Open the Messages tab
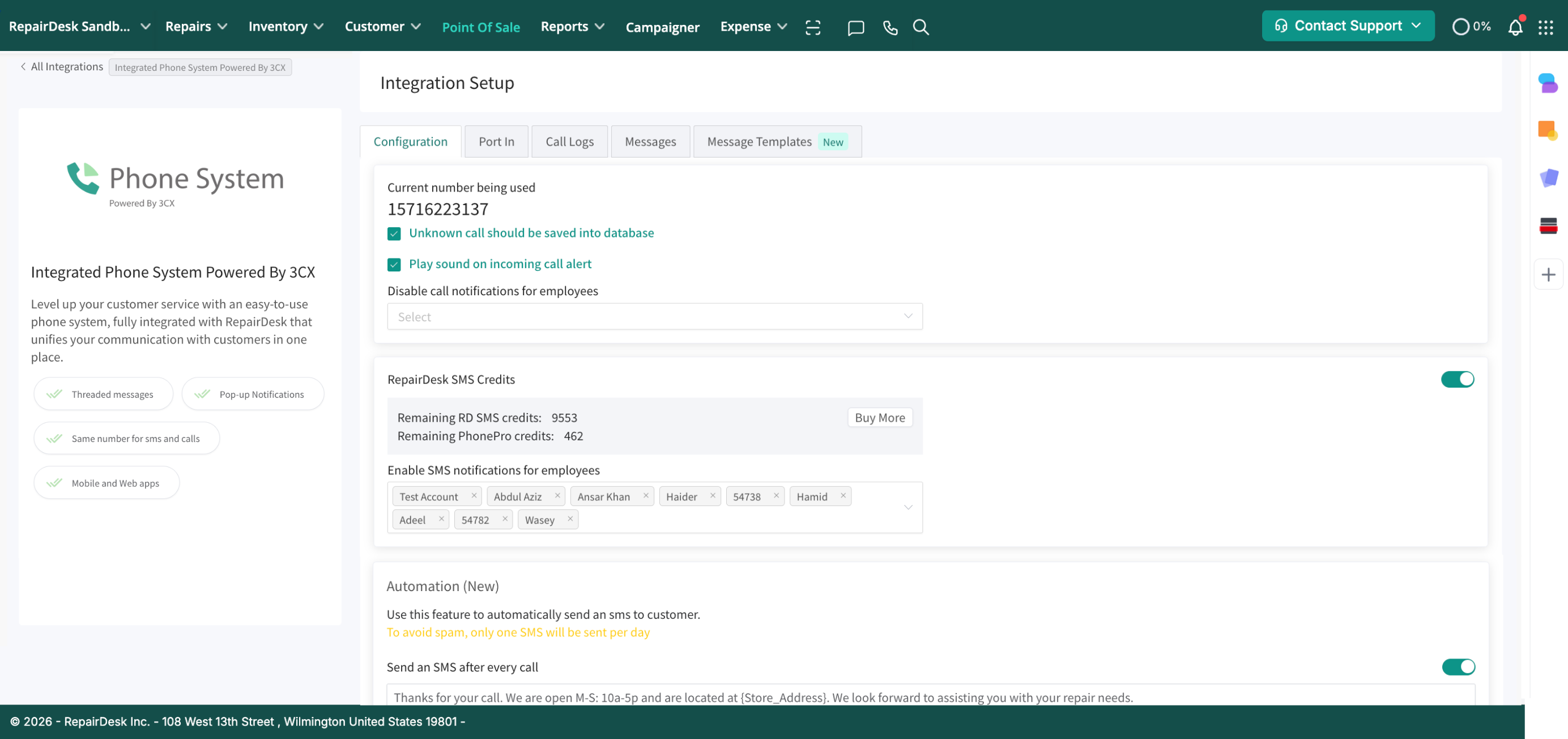 point(650,142)
